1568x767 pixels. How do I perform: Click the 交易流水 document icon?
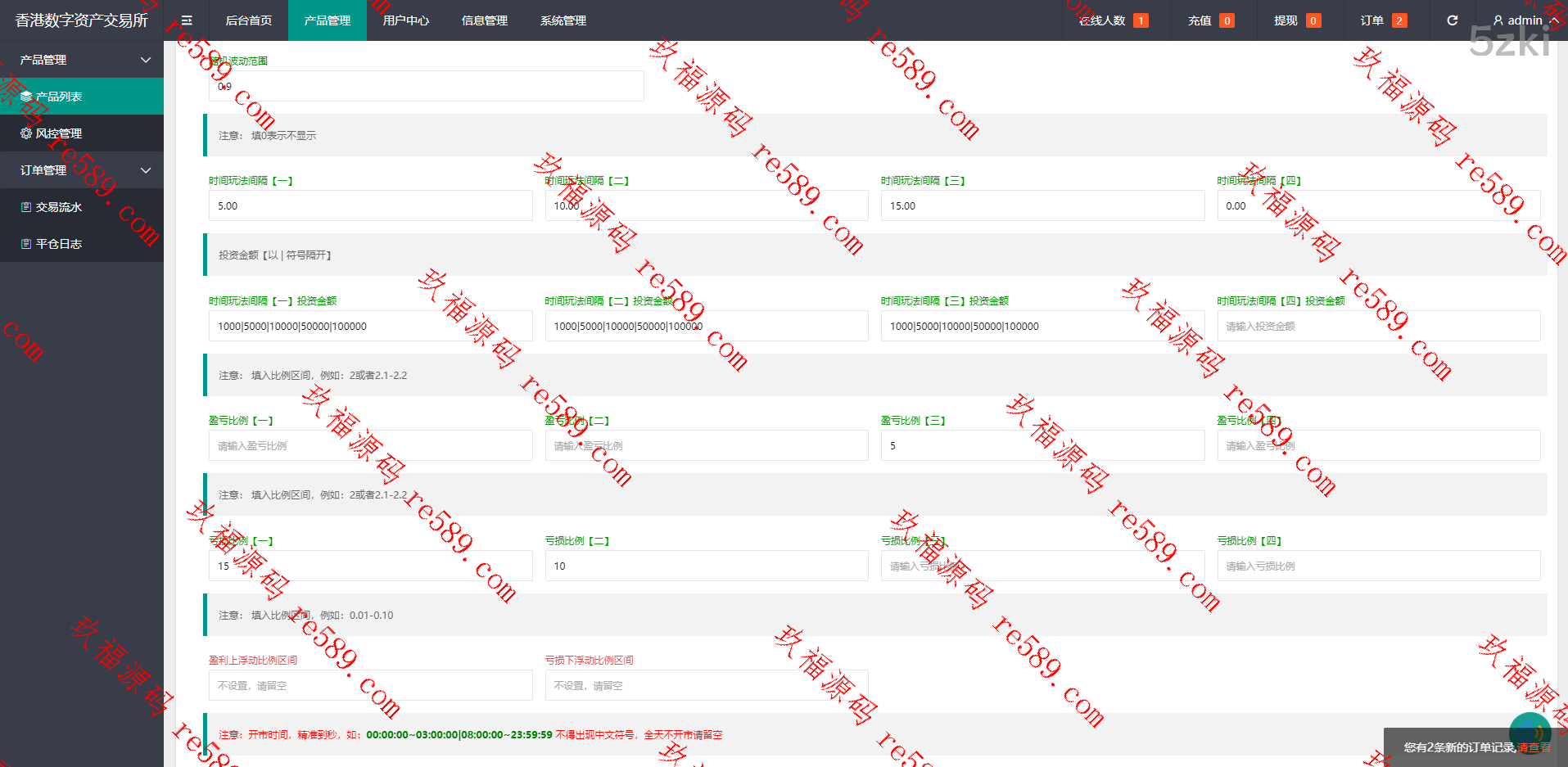(26, 207)
